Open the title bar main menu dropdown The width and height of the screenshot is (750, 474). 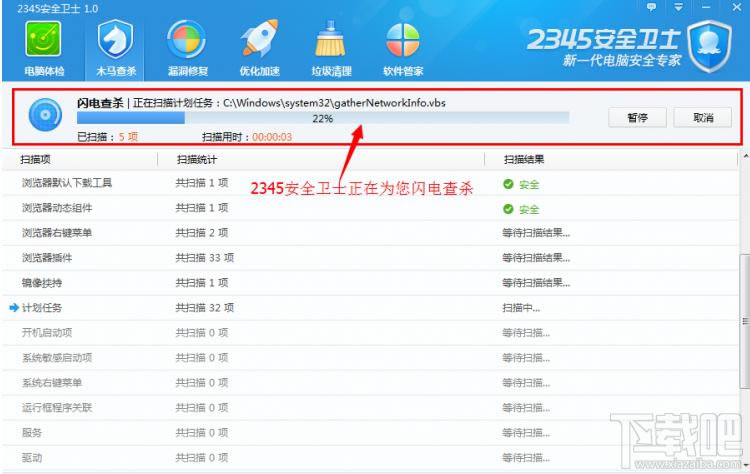pos(676,7)
